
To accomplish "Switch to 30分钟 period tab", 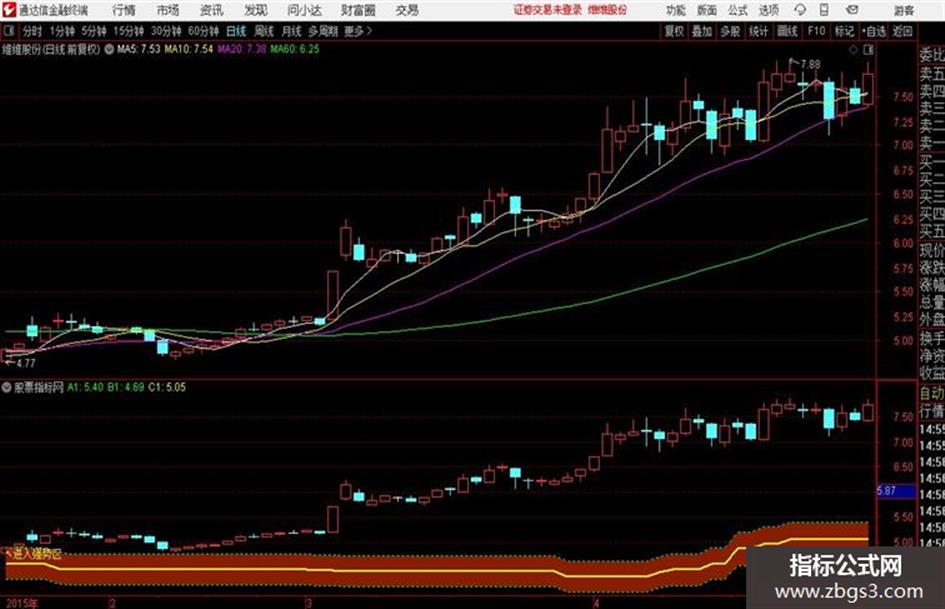I will coord(166,31).
